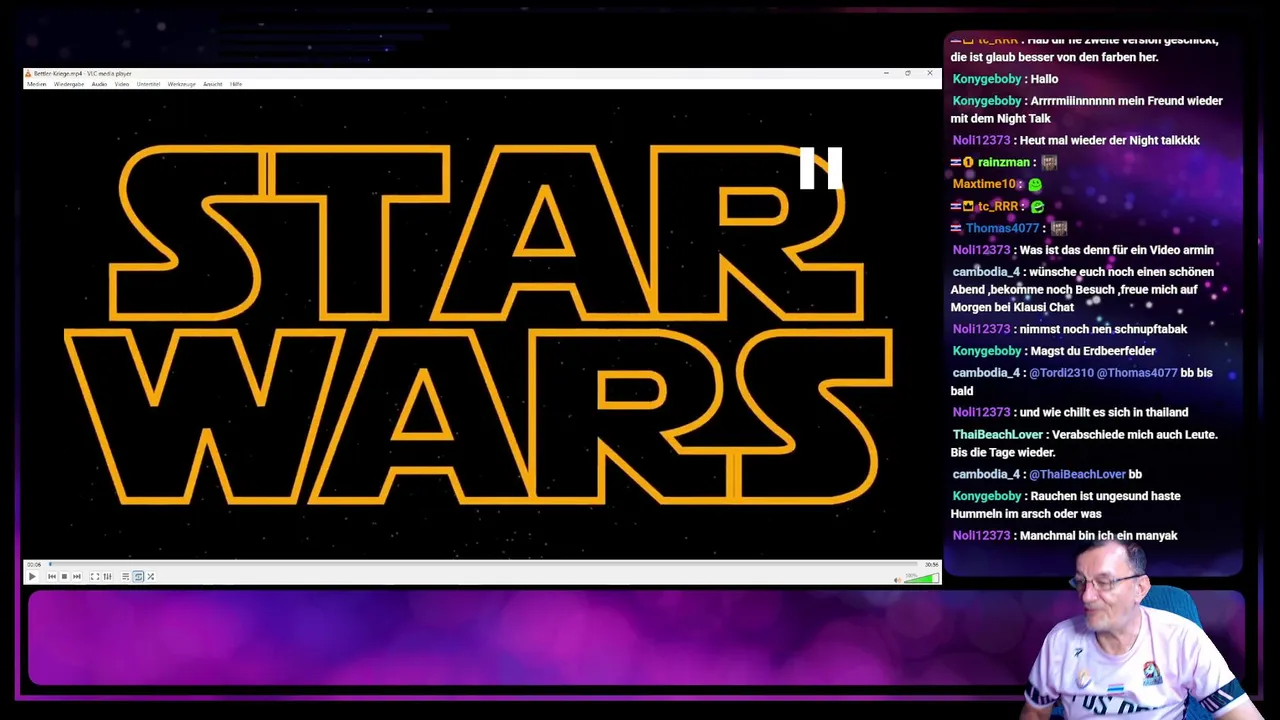The height and width of the screenshot is (720, 1280).
Task: Click the badge icon beside rainzman
Action: tap(968, 162)
